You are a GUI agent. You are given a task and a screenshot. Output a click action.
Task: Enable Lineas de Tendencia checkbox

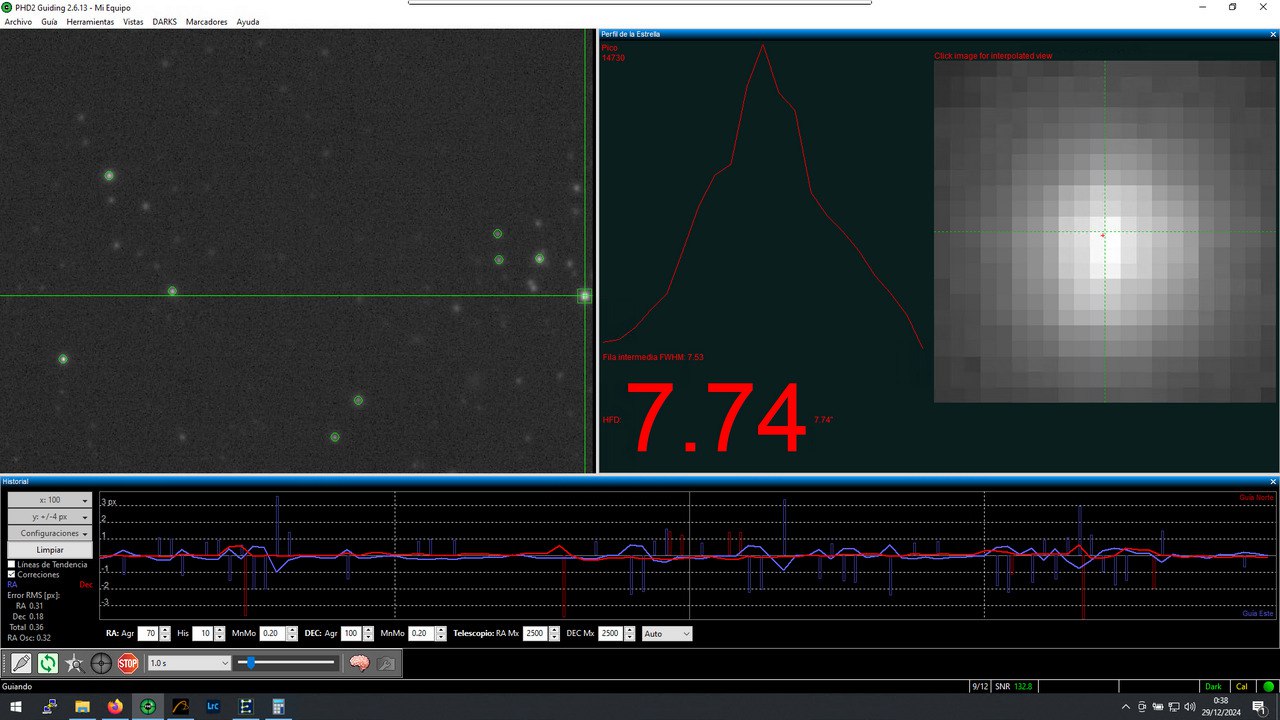pyautogui.click(x=12, y=565)
